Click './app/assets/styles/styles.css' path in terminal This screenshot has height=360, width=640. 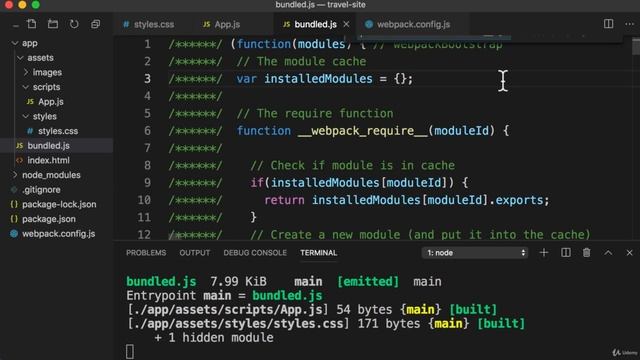pos(238,324)
